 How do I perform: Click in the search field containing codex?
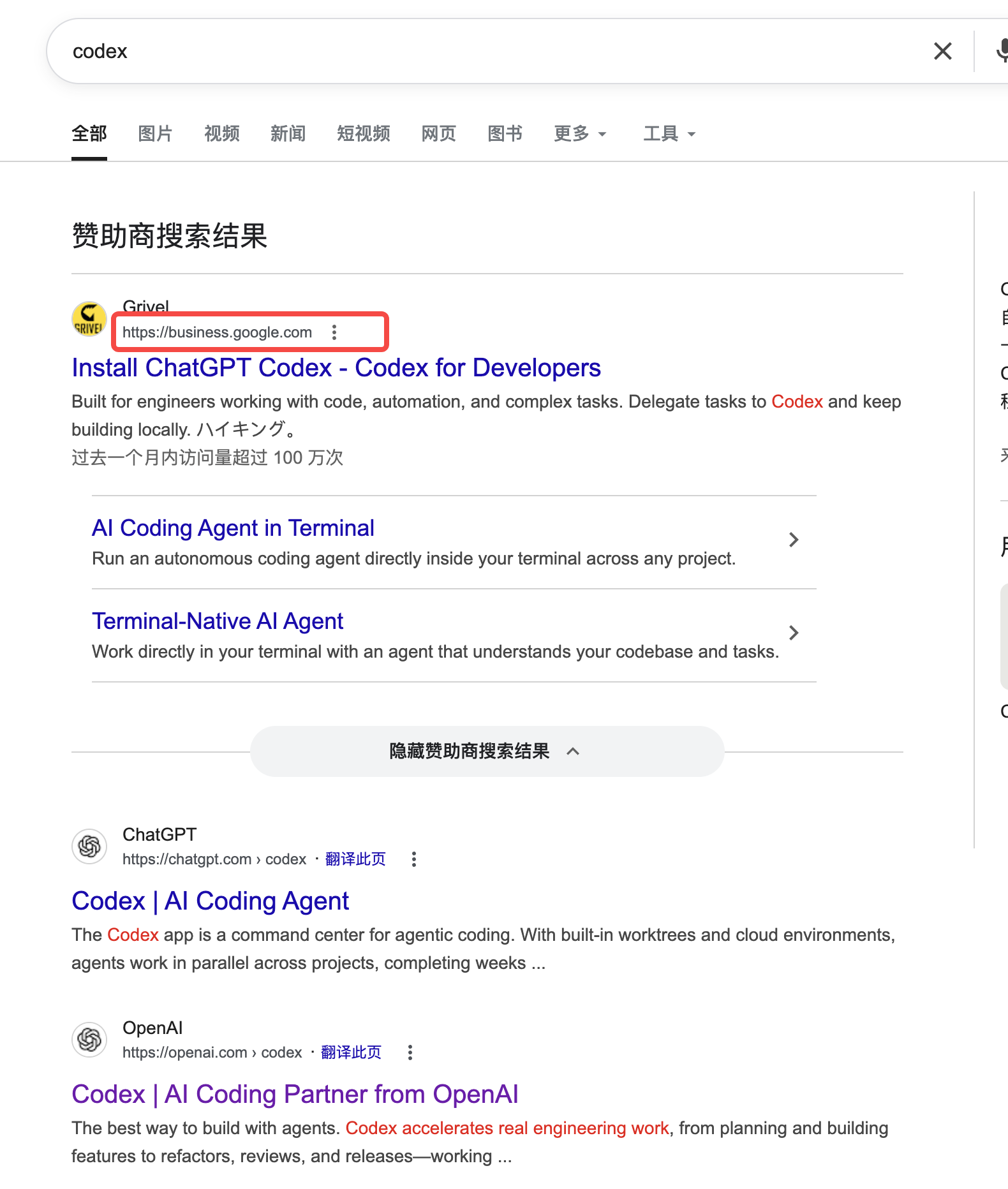click(x=491, y=51)
